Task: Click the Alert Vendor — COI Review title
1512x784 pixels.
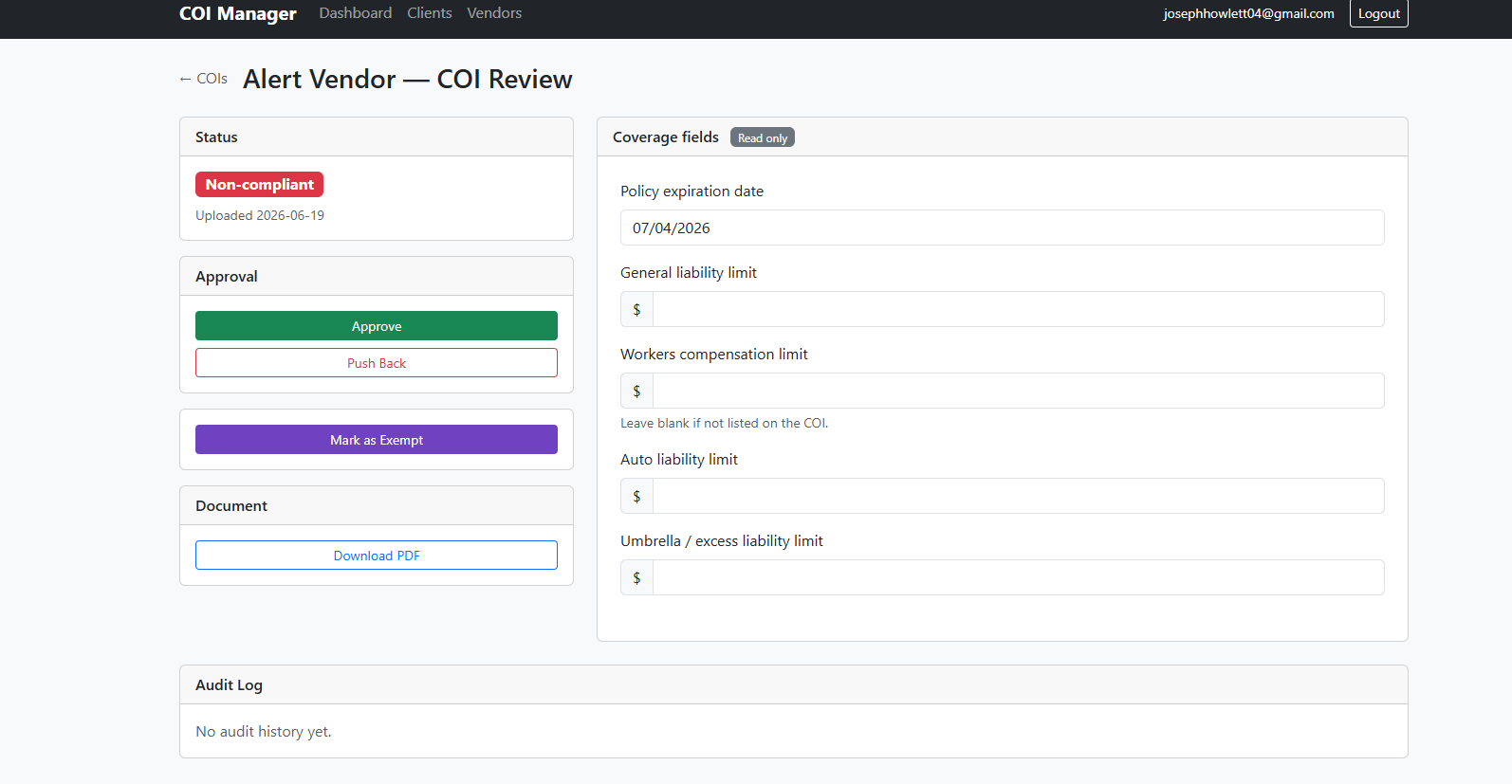Action: click(x=408, y=79)
